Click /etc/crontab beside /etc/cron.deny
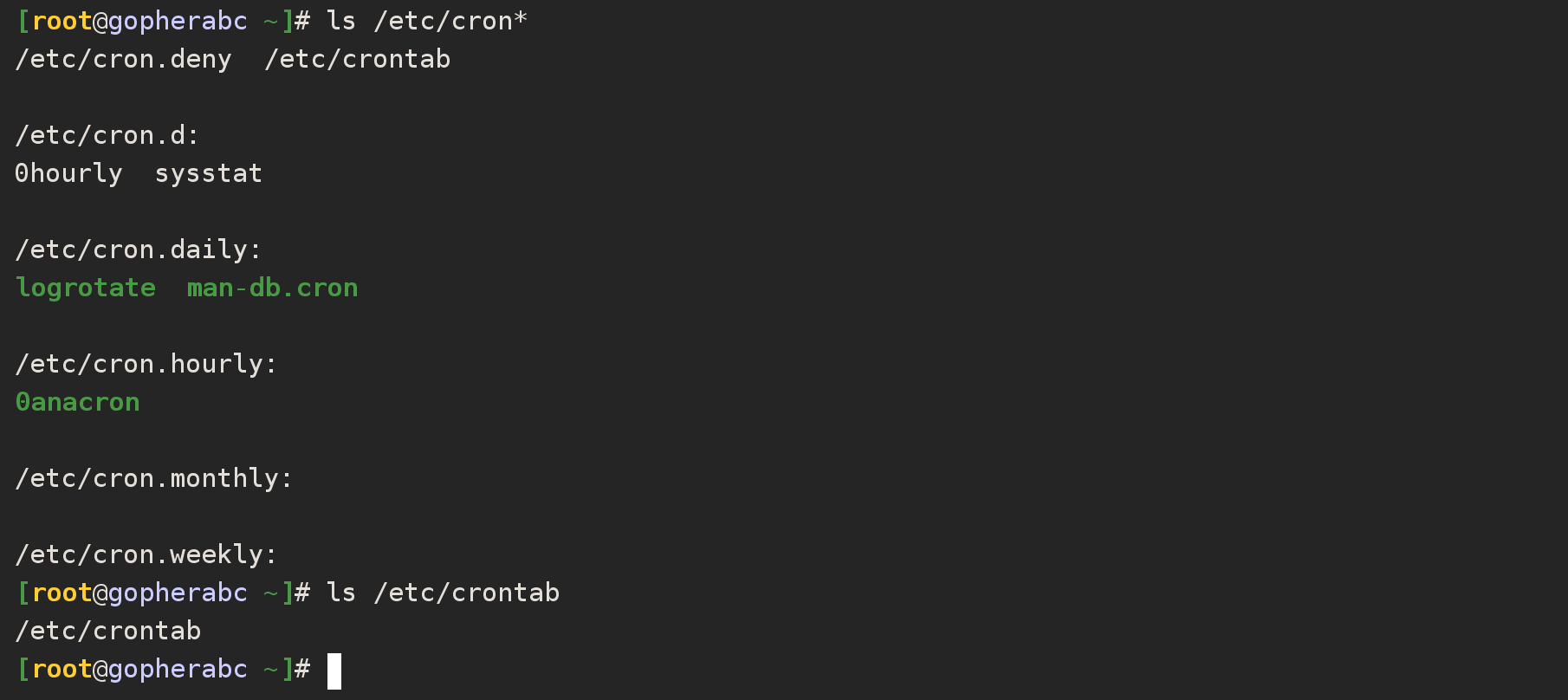This screenshot has height=700, width=1568. point(357,59)
